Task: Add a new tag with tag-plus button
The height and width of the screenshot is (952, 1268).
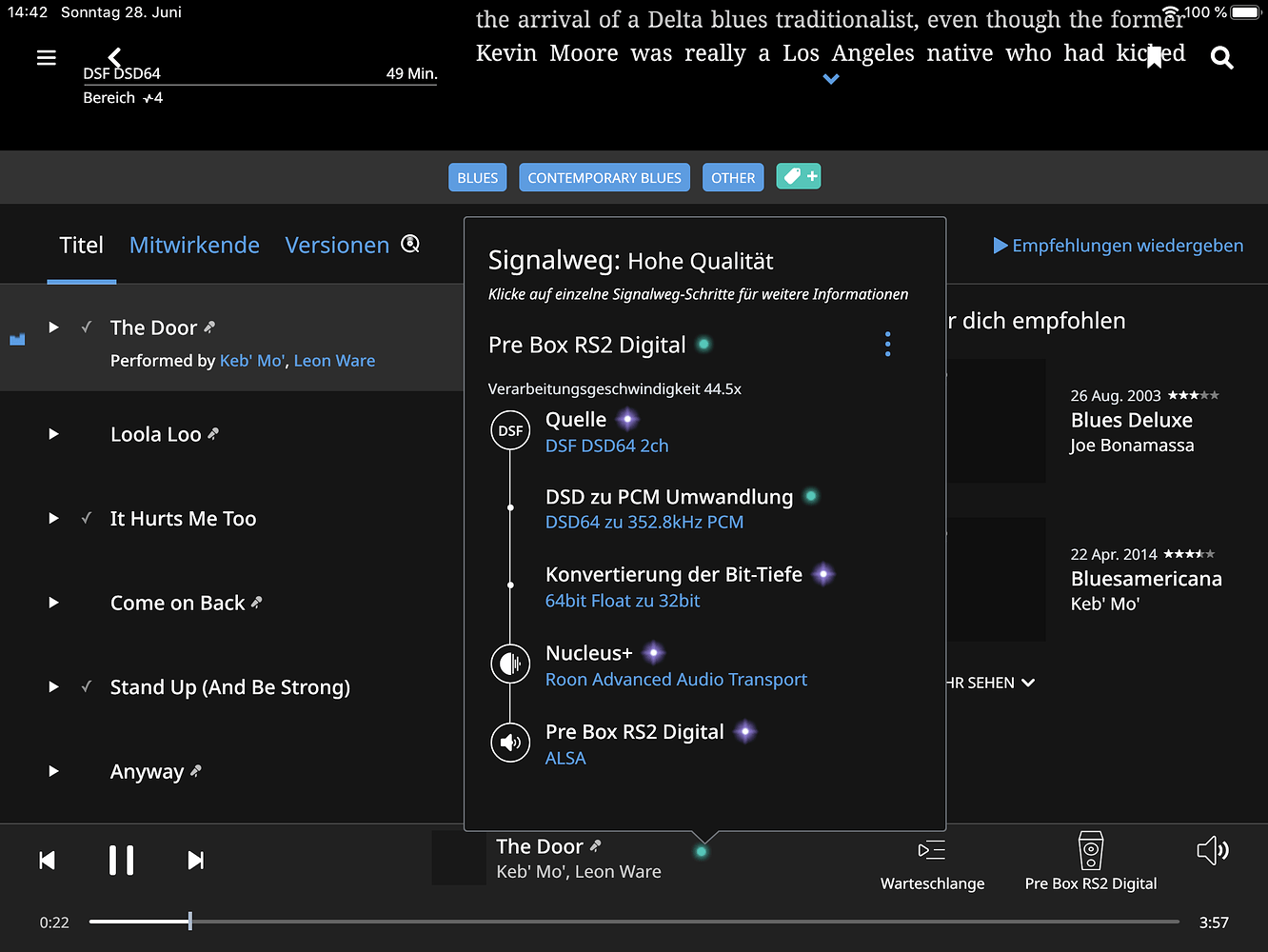Action: point(798,177)
